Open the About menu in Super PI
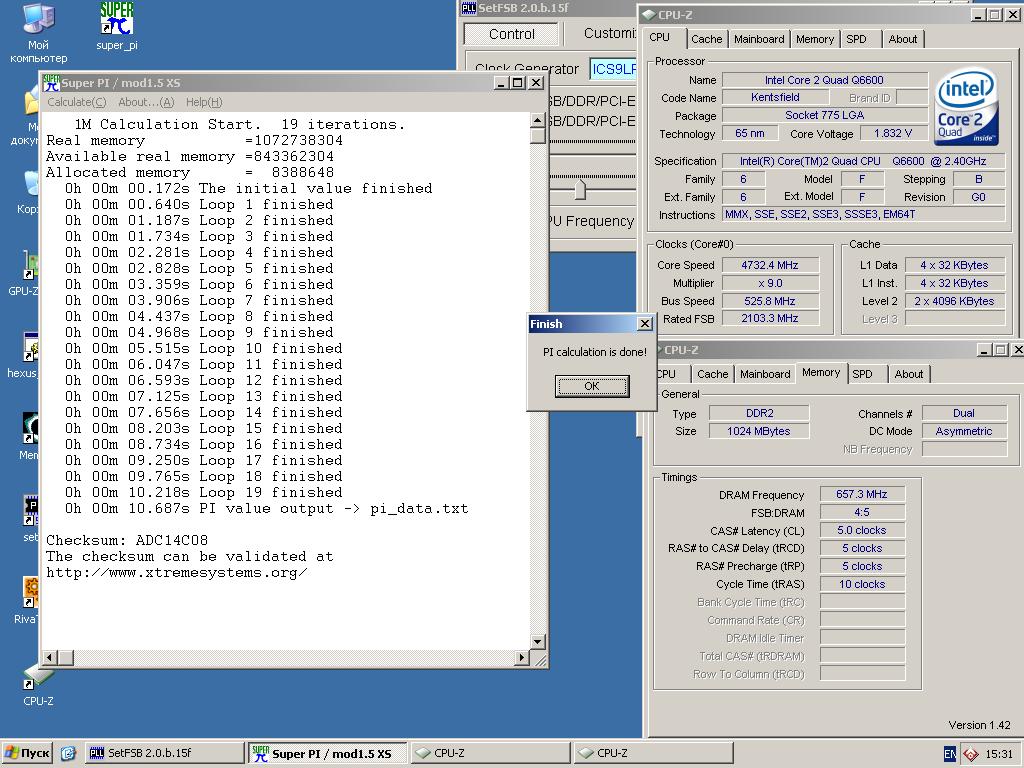 tap(146, 102)
